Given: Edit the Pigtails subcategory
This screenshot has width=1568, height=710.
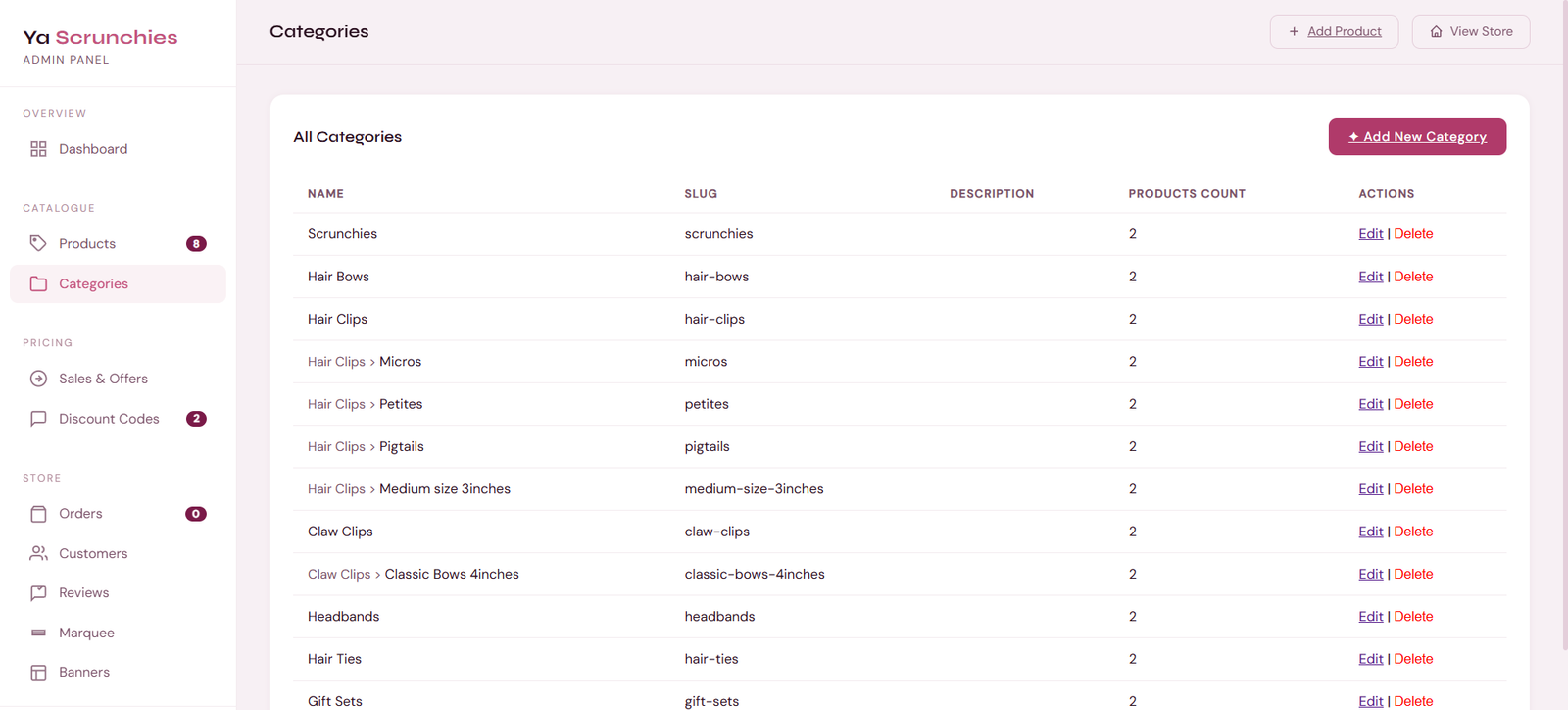Looking at the screenshot, I should (1370, 446).
